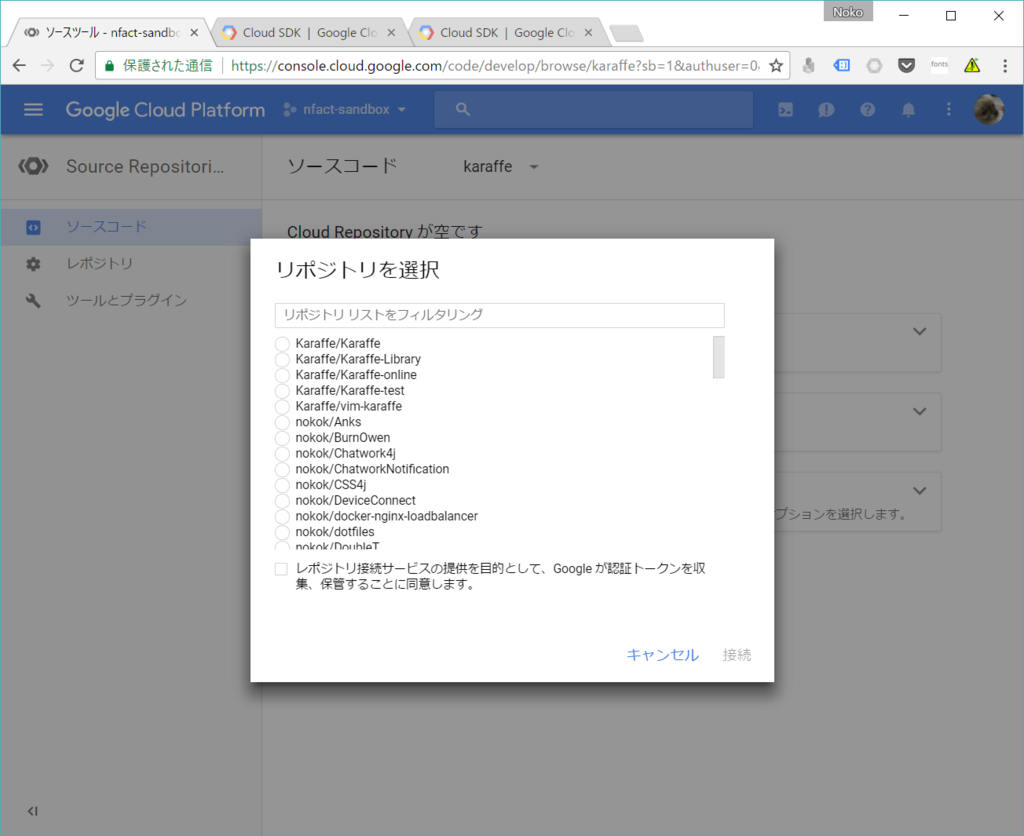Expand the first collapsed panel chevron
This screenshot has height=836, width=1024.
920,331
